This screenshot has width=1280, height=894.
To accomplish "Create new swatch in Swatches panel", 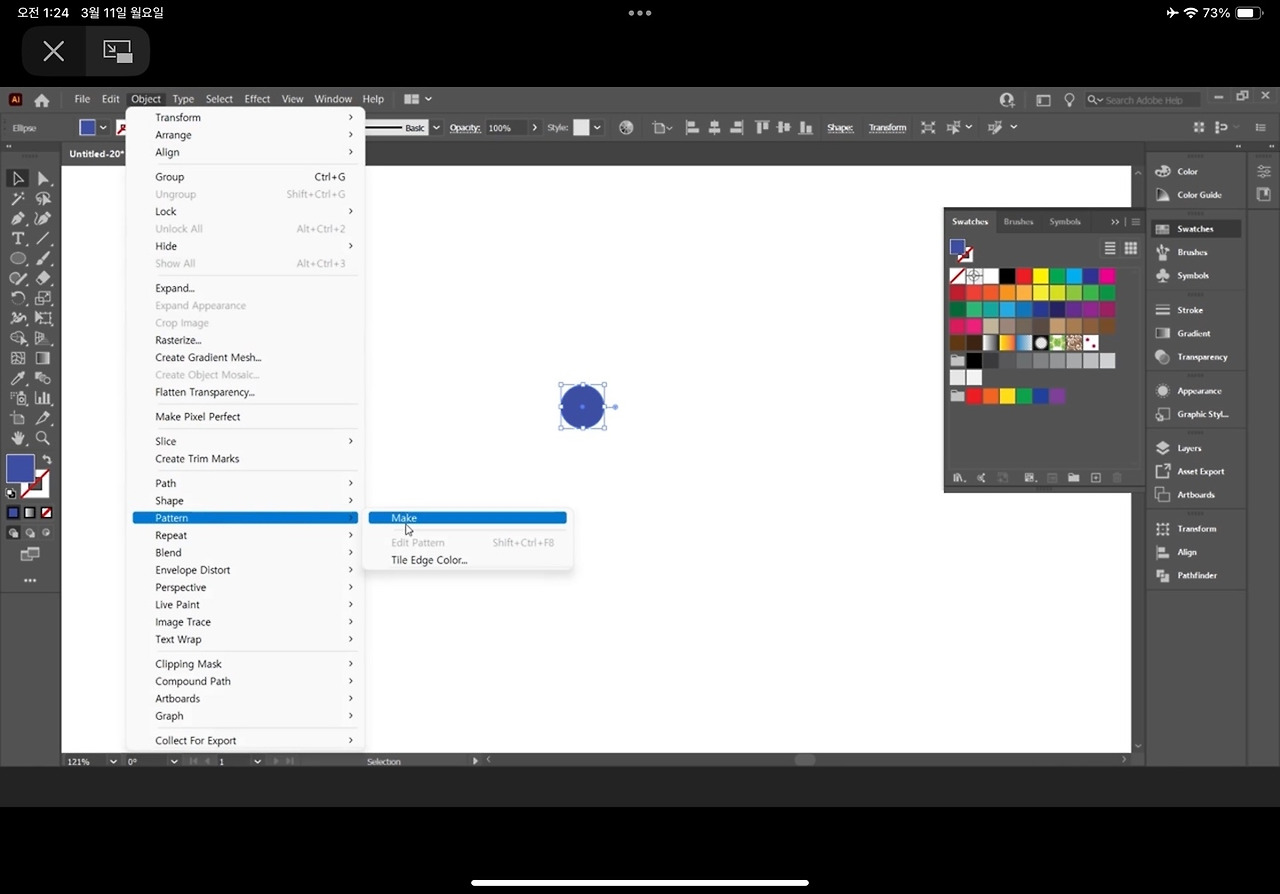I will (1096, 478).
